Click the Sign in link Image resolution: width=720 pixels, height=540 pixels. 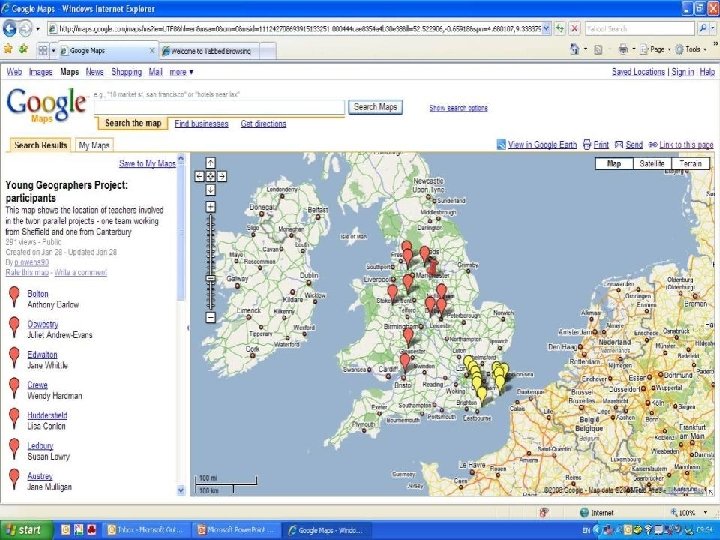click(x=683, y=72)
